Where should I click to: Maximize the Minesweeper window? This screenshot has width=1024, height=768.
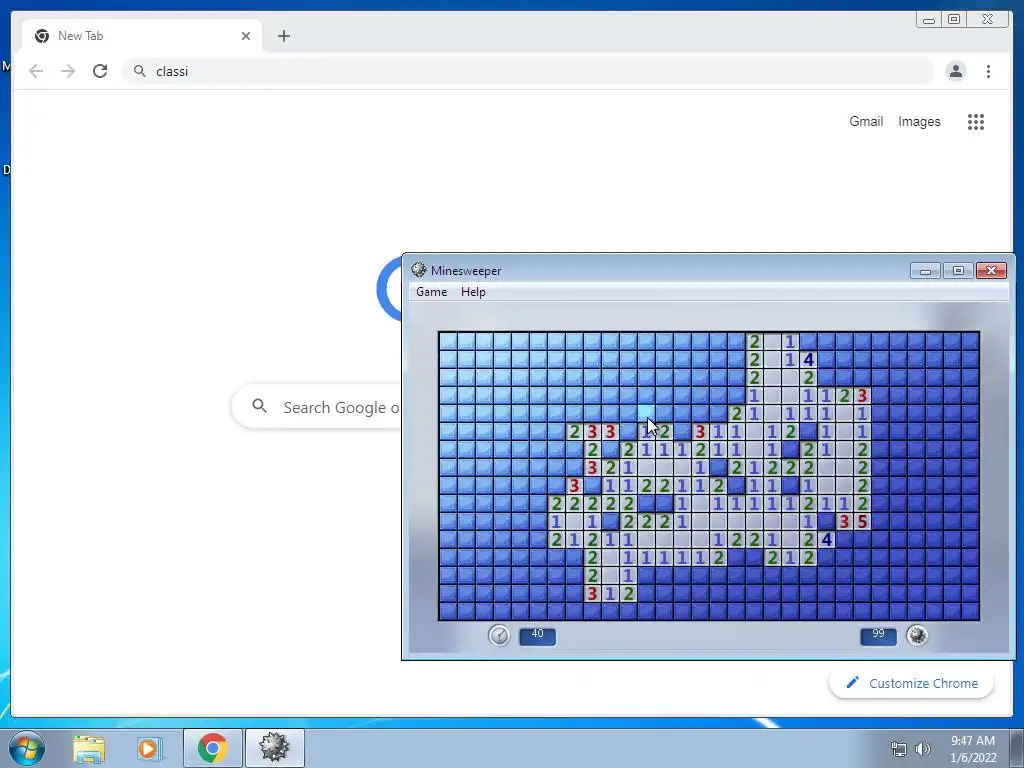click(958, 270)
